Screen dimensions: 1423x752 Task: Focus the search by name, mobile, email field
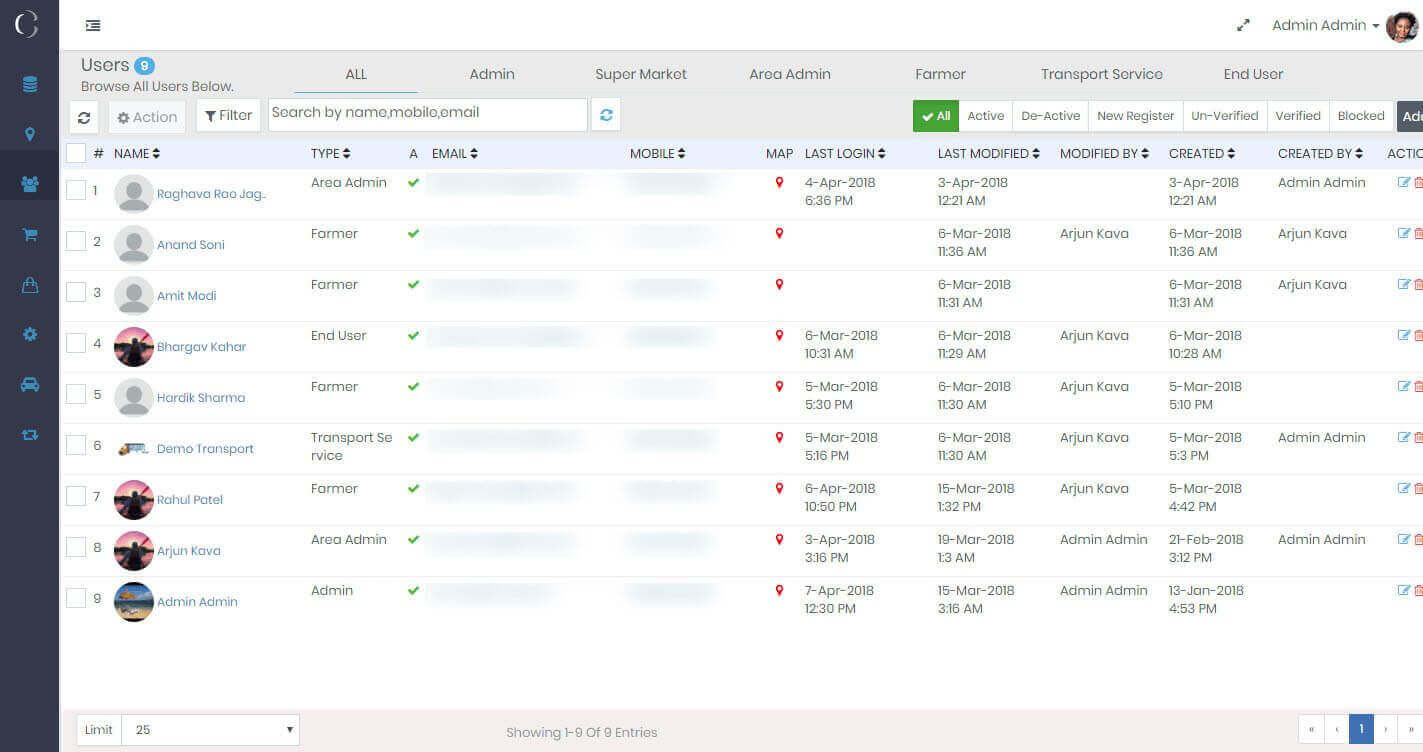tap(427, 114)
